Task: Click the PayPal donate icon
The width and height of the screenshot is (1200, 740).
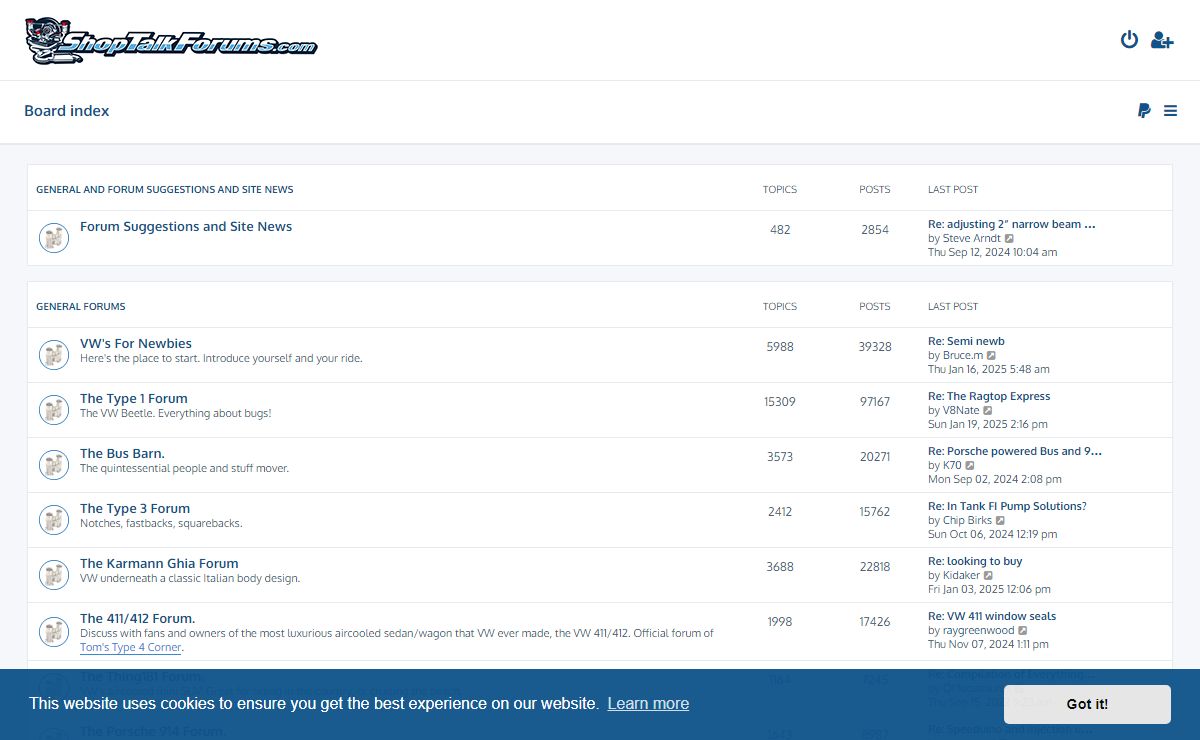Action: tap(1144, 111)
